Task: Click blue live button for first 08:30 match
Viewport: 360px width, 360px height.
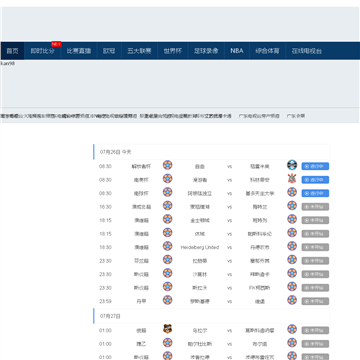Action: click(x=315, y=166)
